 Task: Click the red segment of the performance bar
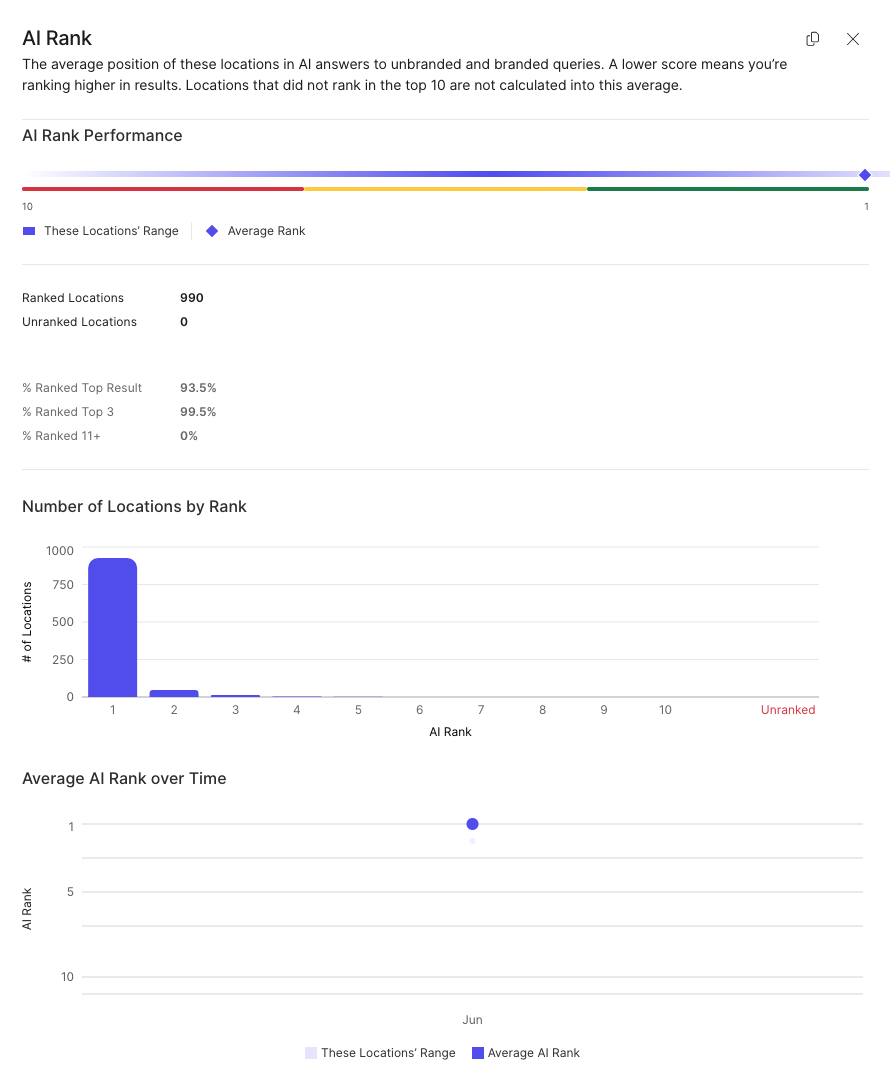pos(163,188)
